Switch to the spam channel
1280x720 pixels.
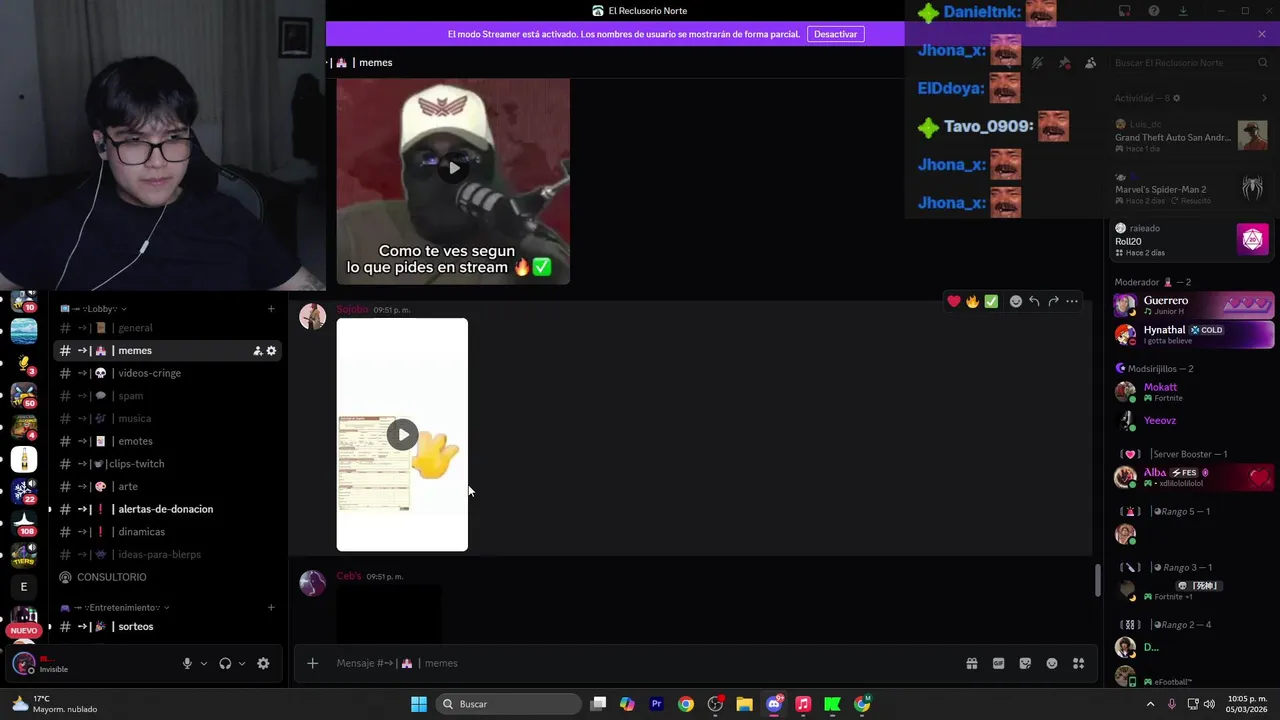click(x=166, y=396)
